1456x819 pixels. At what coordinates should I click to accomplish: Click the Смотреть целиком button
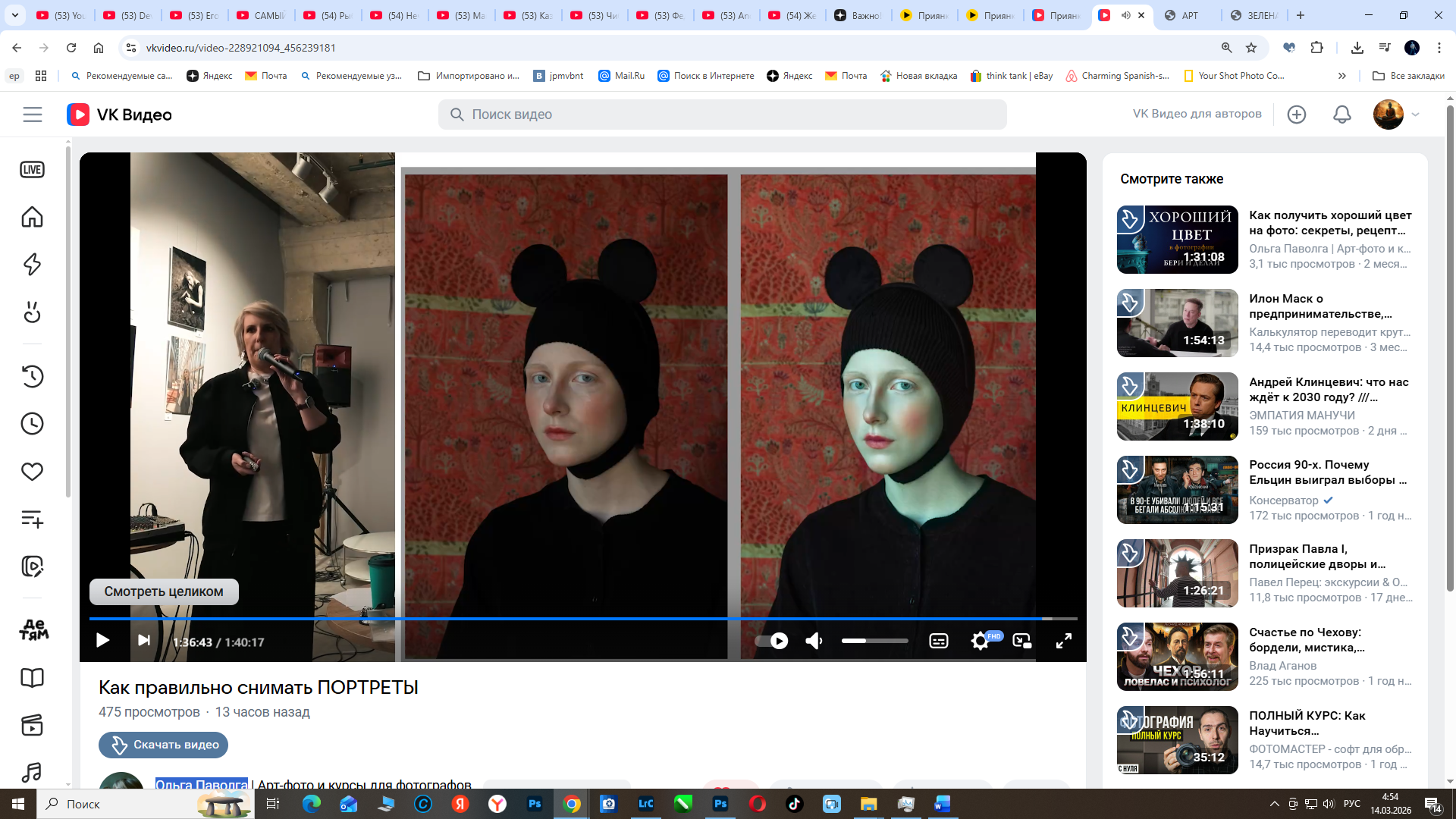click(164, 591)
